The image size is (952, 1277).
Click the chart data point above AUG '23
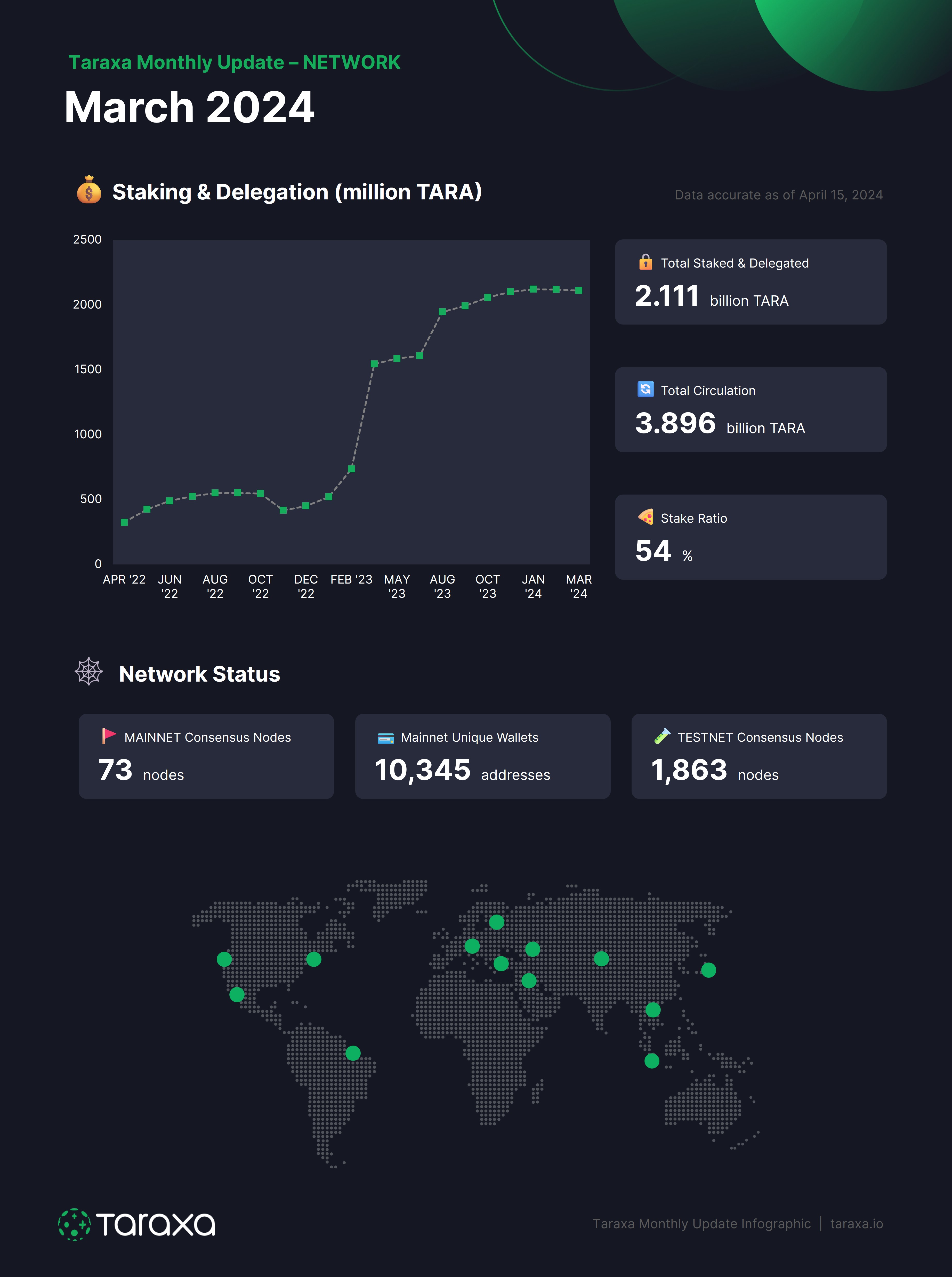442,312
